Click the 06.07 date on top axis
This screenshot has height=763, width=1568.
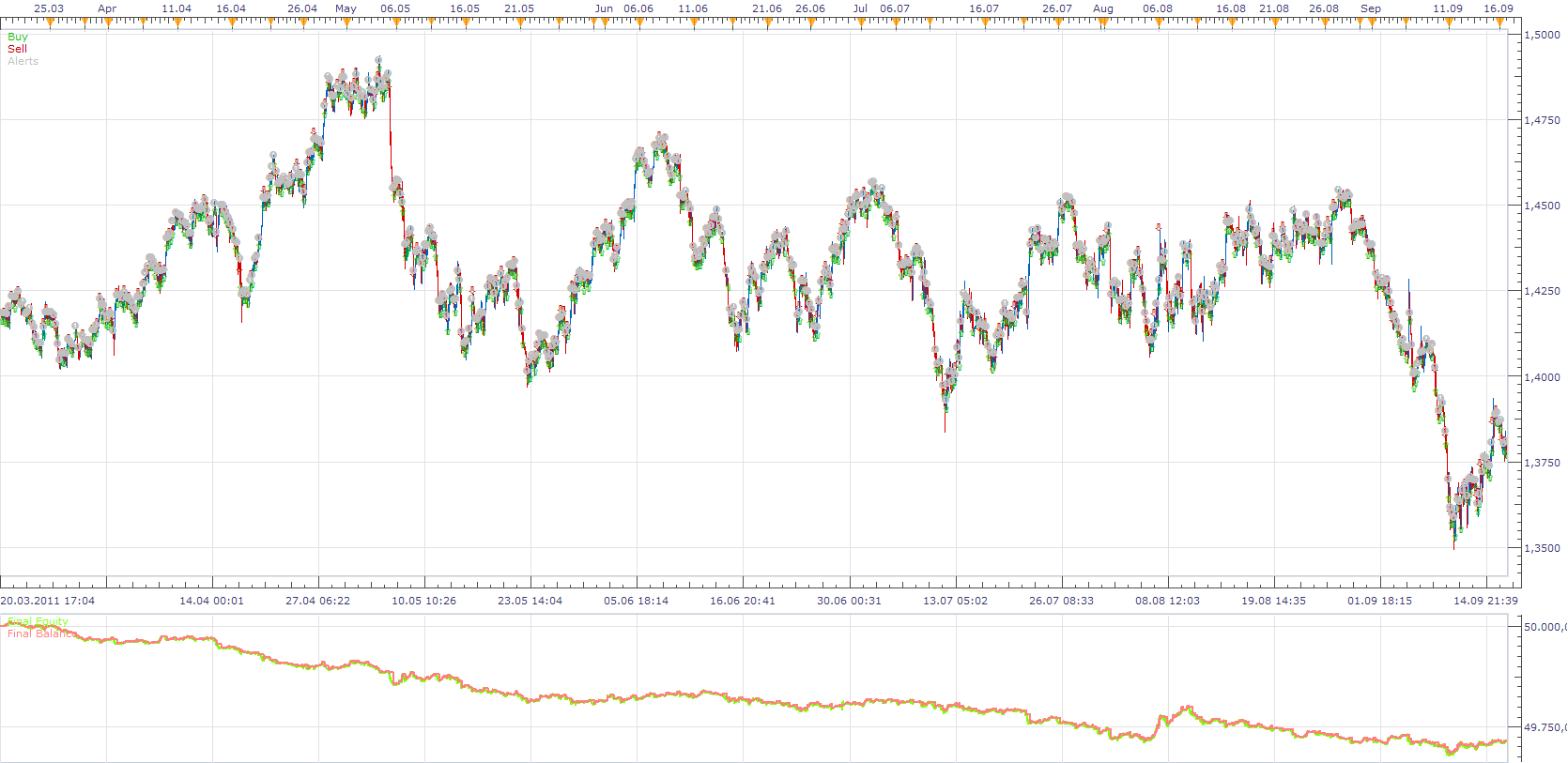[895, 8]
